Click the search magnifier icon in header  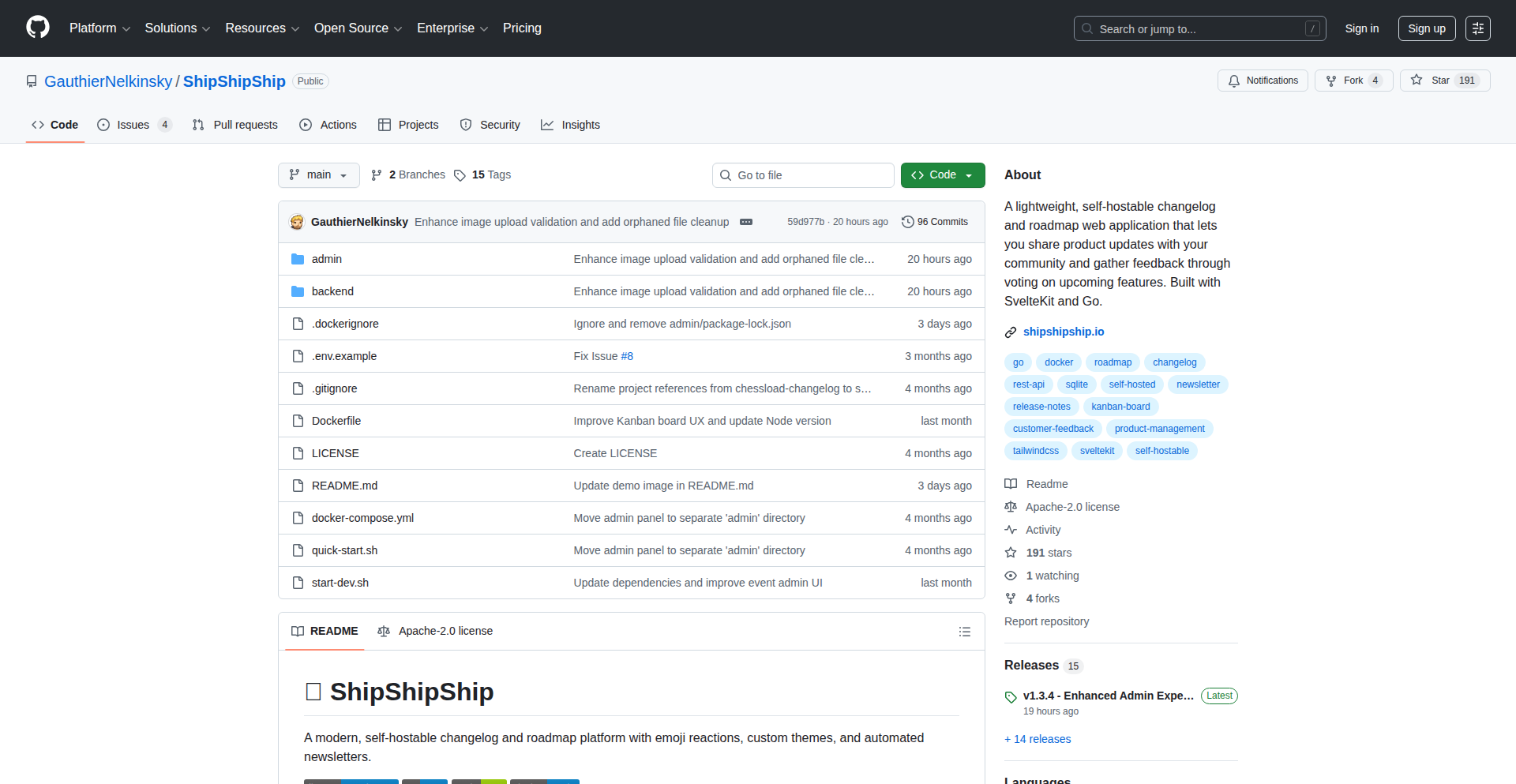click(1087, 28)
